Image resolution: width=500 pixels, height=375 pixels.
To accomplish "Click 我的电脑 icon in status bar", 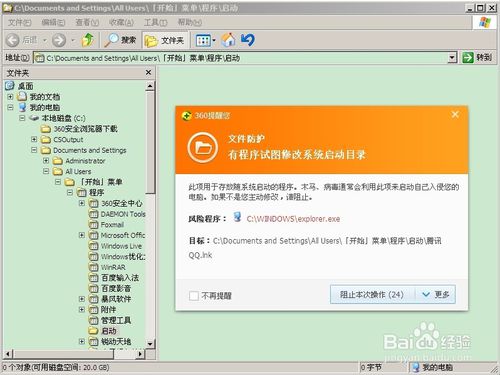I will point(415,367).
